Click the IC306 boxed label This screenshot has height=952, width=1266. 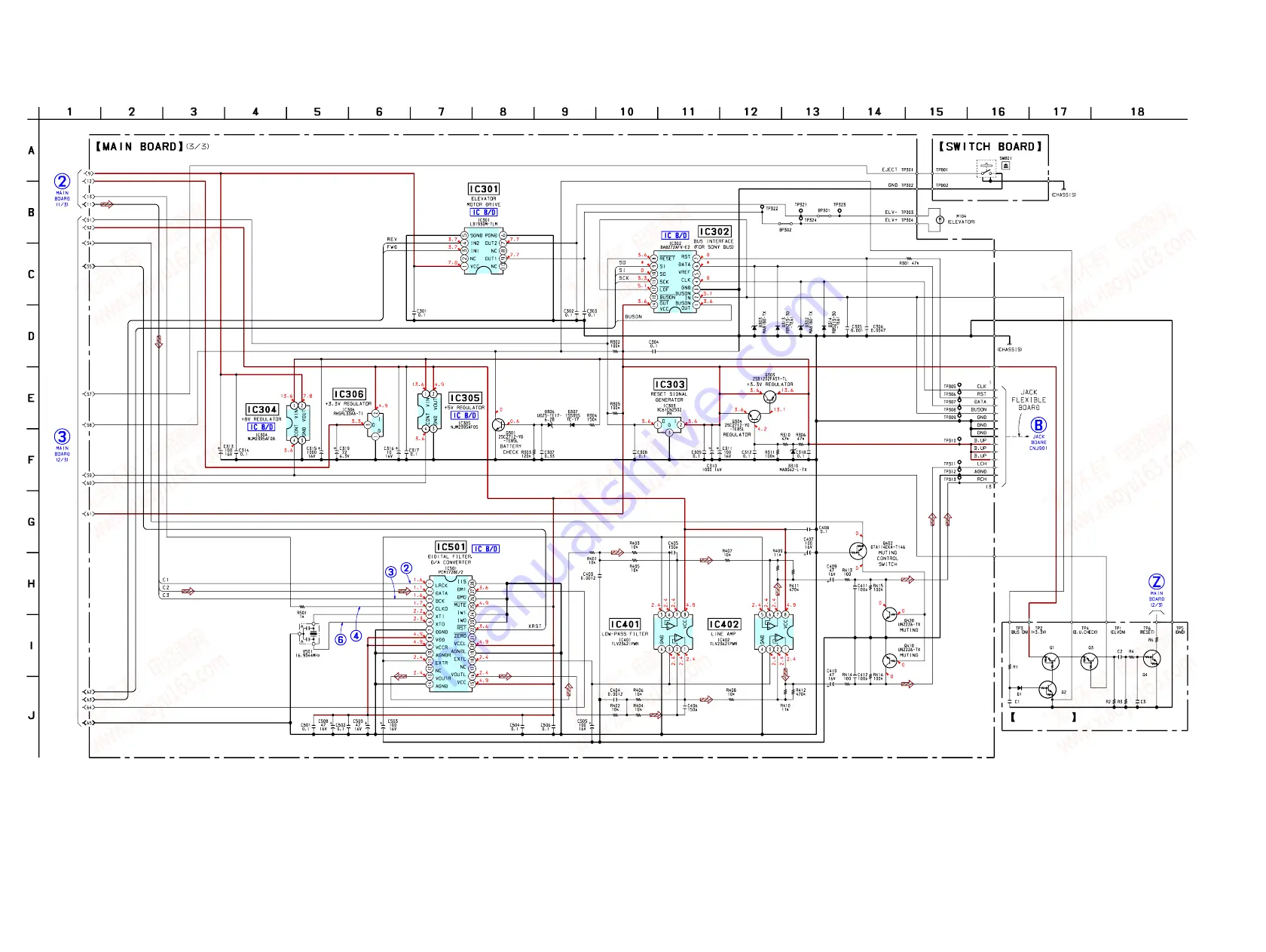pos(349,394)
